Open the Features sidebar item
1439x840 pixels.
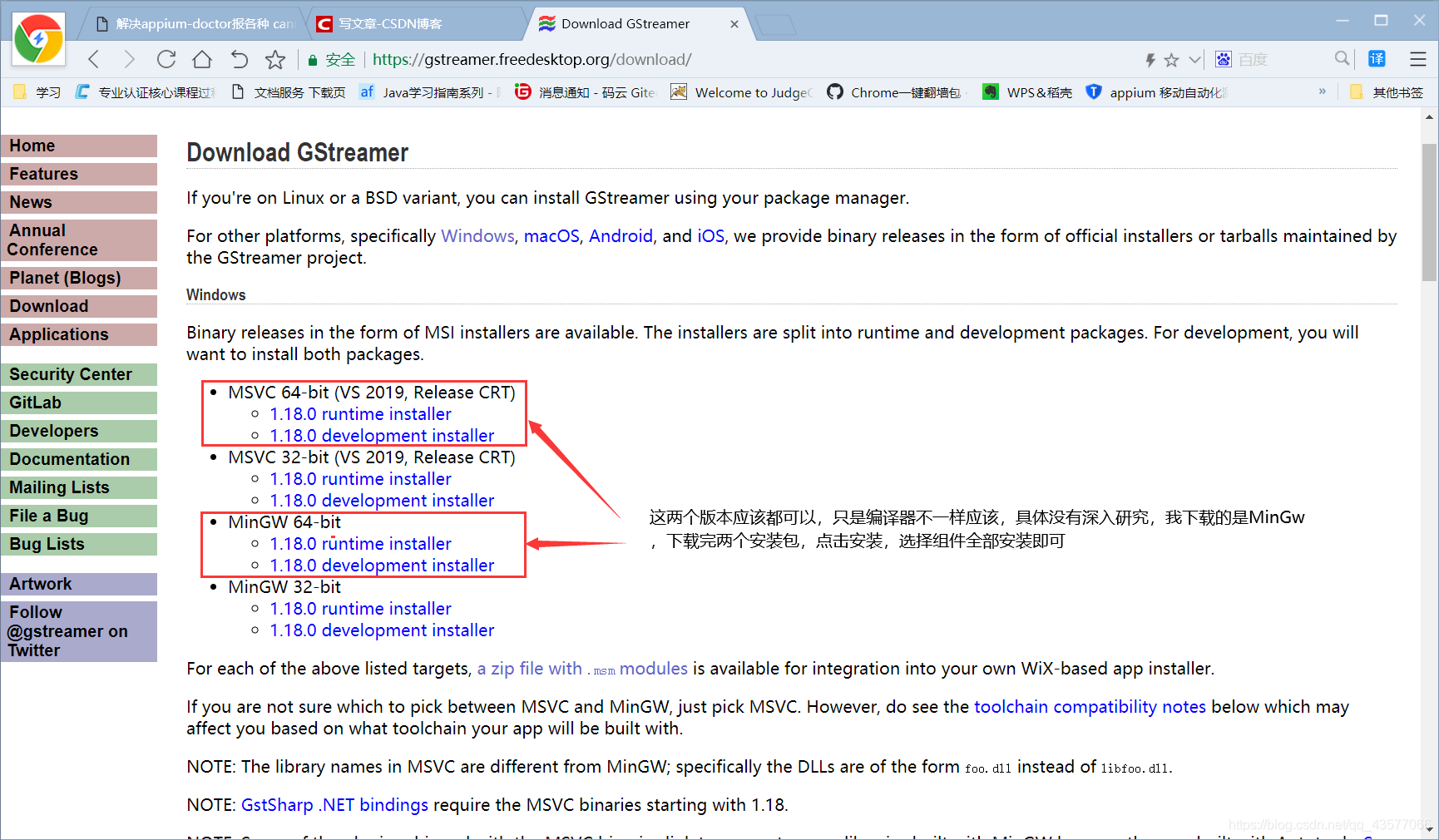tap(79, 174)
